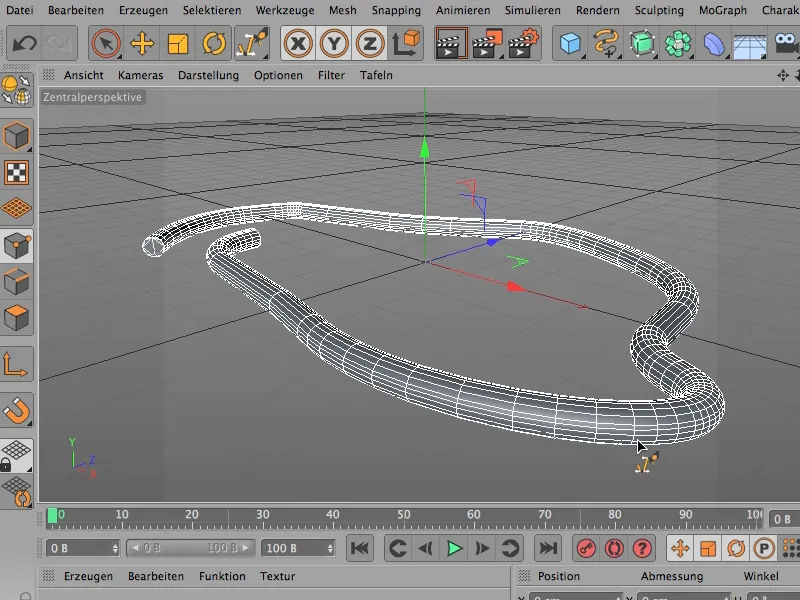The height and width of the screenshot is (600, 800).
Task: Select the Live Selection tool
Action: click(x=106, y=43)
